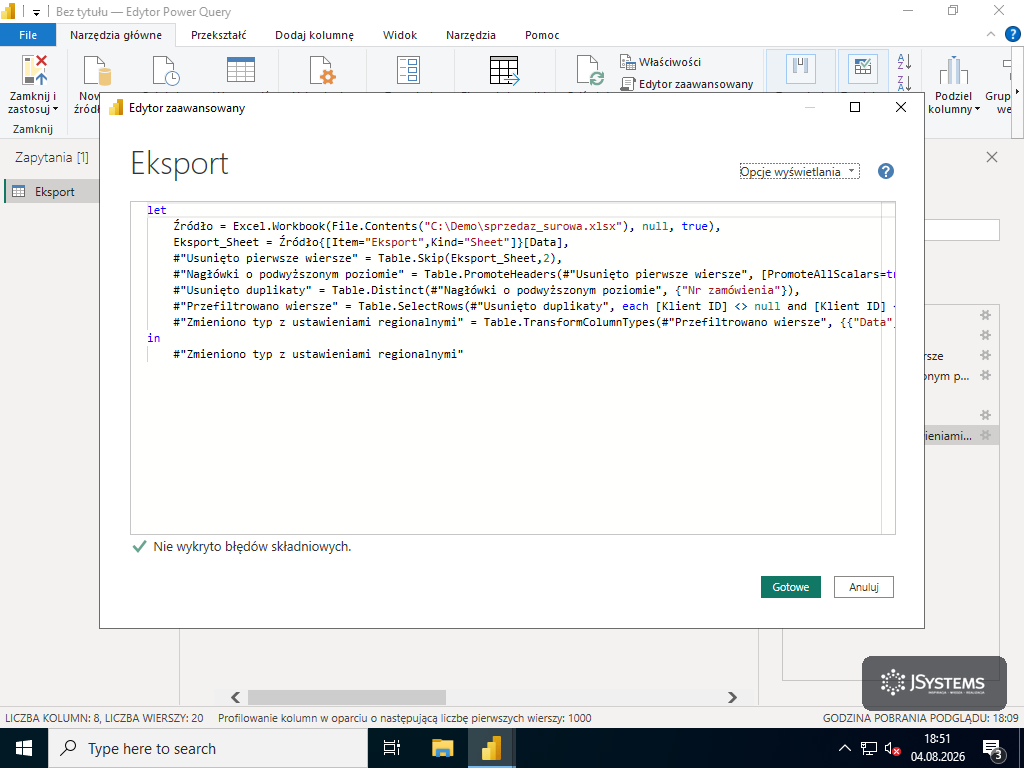Open Właściwości in the ribbon
The height and width of the screenshot is (768, 1024).
660,62
